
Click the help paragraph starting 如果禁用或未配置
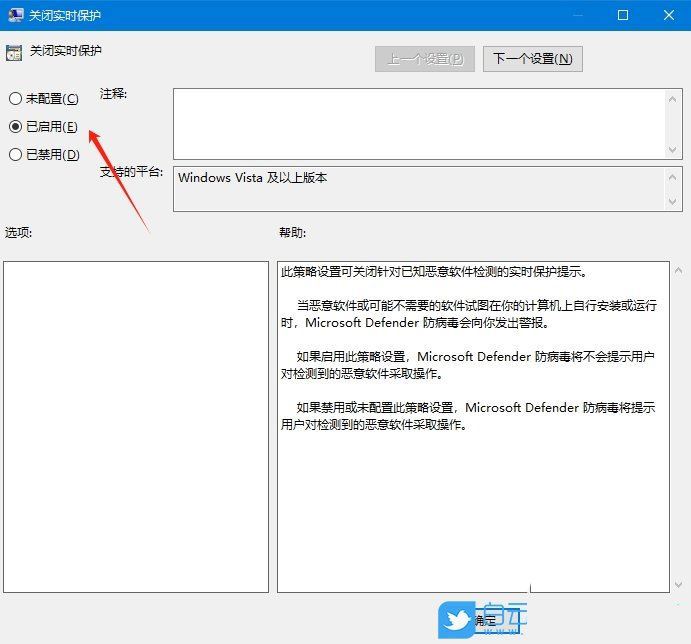(x=468, y=416)
